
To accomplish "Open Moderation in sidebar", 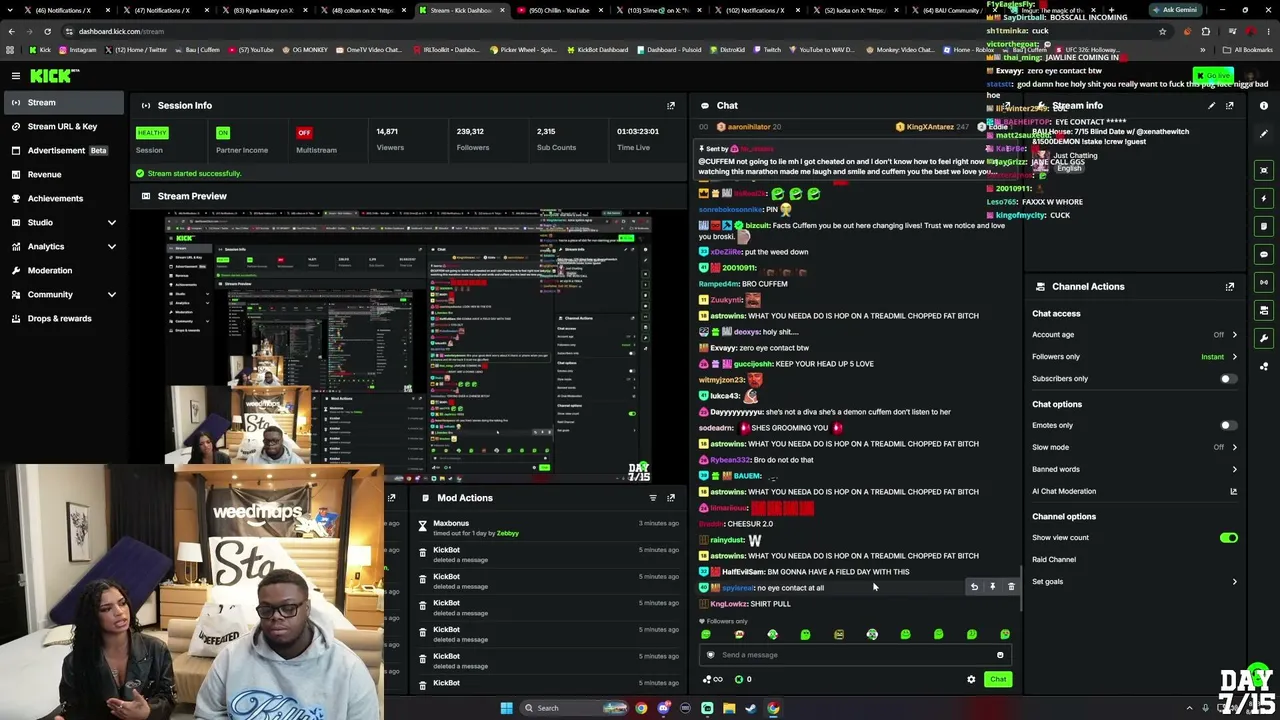I will click(x=62, y=271).
